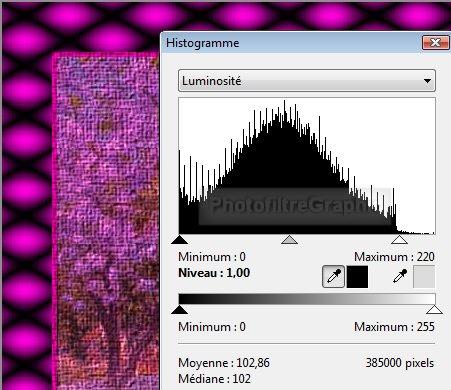Viewport: 451px width, 390px height.
Task: Click the dropdown arrow beside Luminosité
Action: 427,81
